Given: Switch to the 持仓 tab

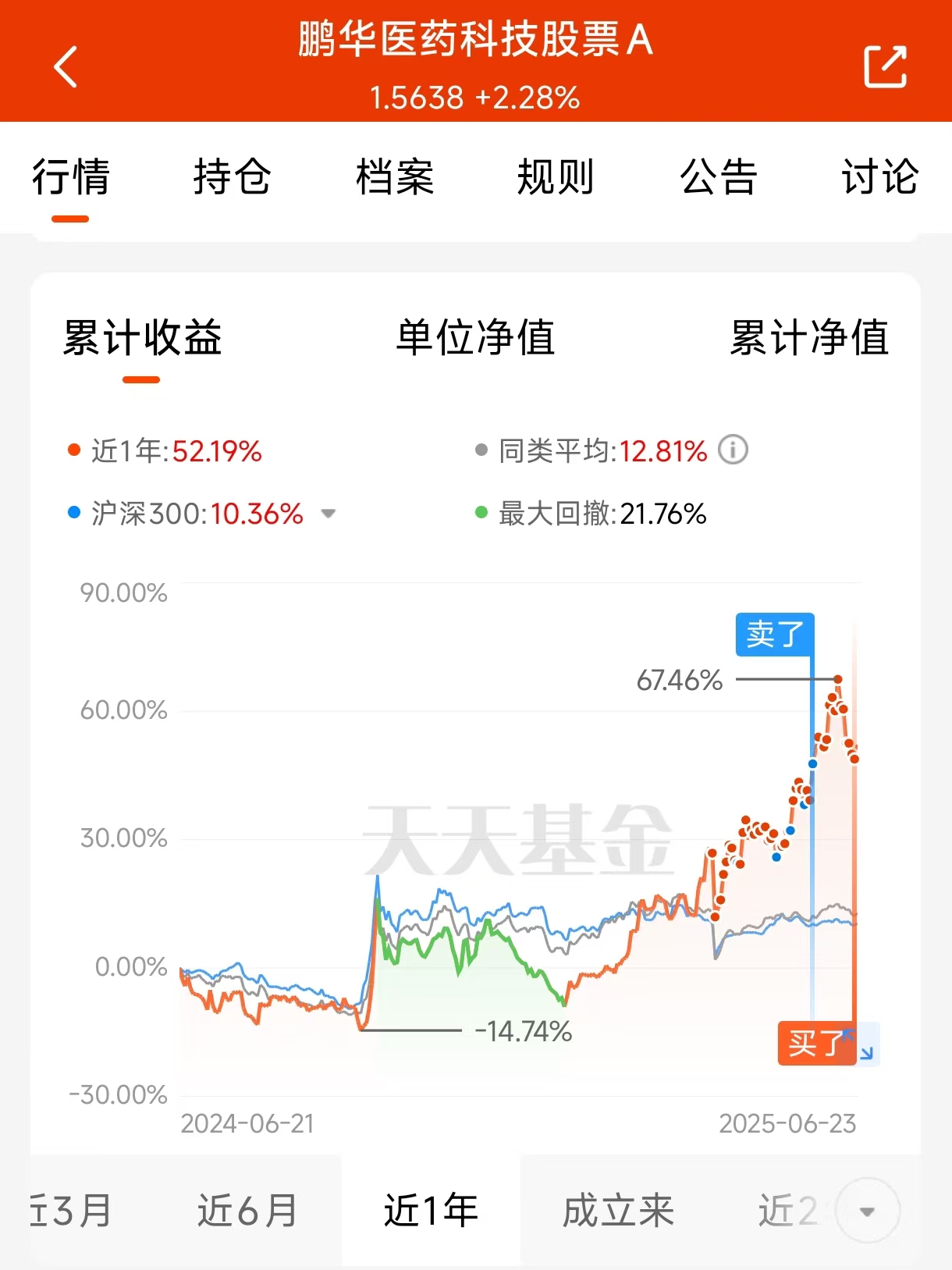Looking at the screenshot, I should [232, 177].
